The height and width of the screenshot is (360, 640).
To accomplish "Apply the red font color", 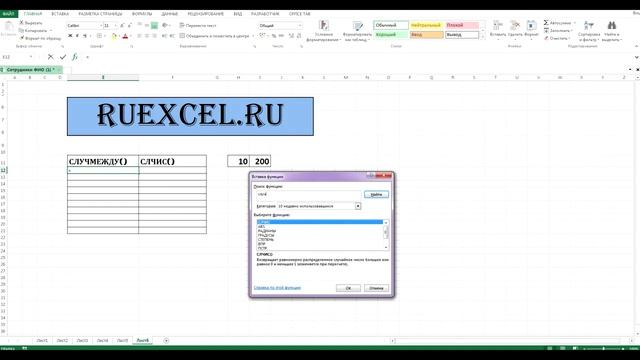I will (x=125, y=36).
